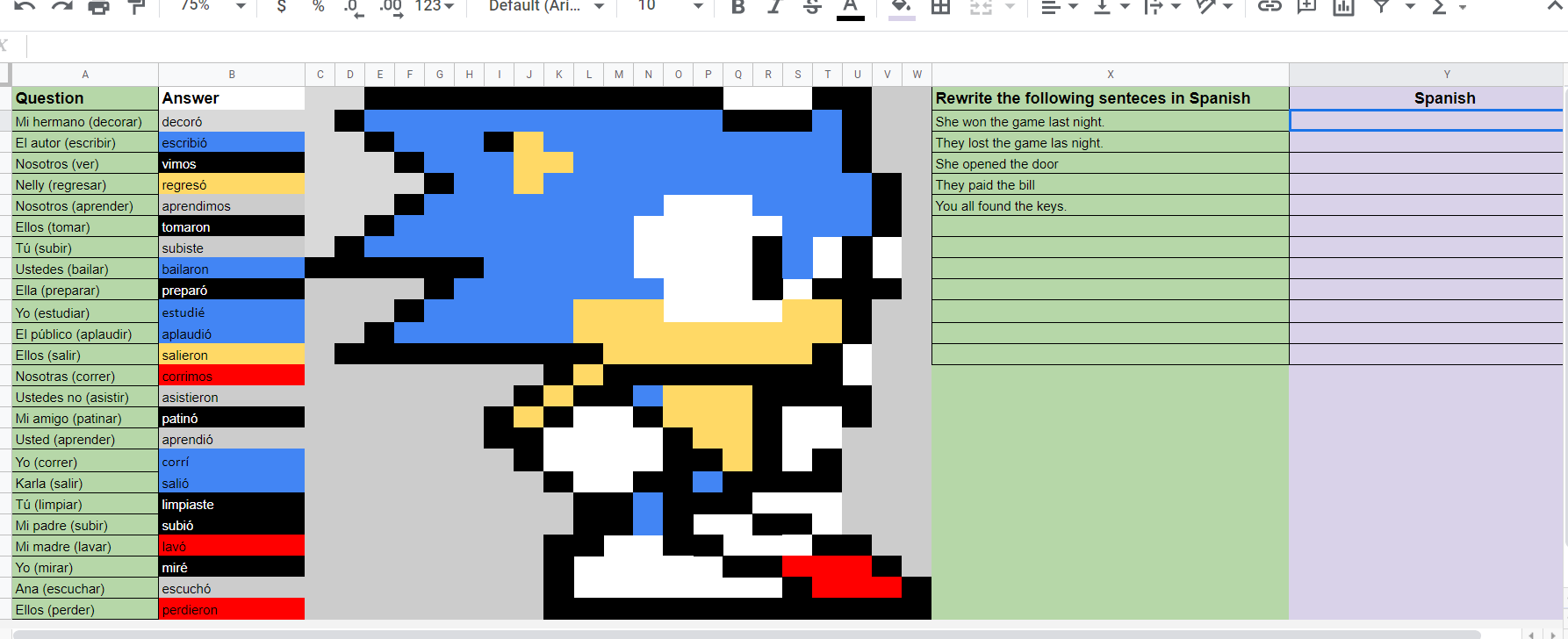Select the 'They lost the game las night.' cell
The height and width of the screenshot is (639, 1568).
click(1111, 142)
